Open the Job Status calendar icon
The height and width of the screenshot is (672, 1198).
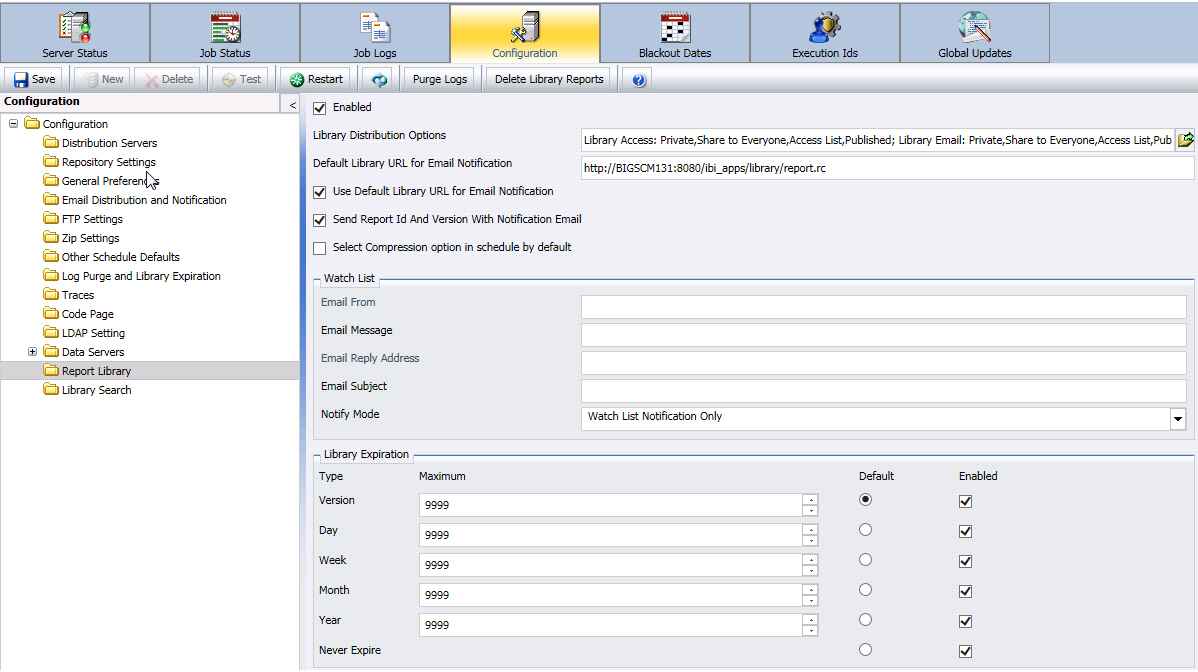pyautogui.click(x=225, y=27)
